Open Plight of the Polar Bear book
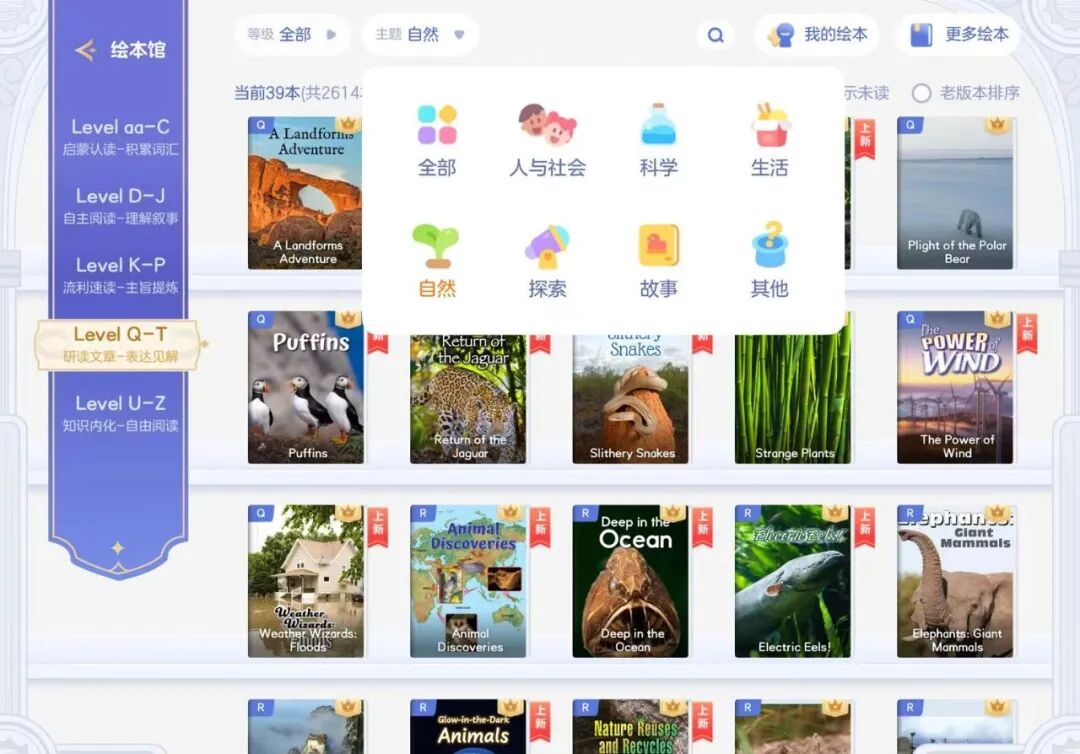 click(955, 193)
